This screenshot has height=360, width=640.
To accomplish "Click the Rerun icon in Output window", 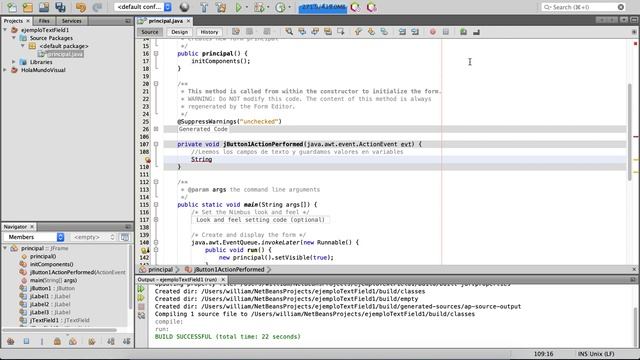I will [x=141, y=289].
